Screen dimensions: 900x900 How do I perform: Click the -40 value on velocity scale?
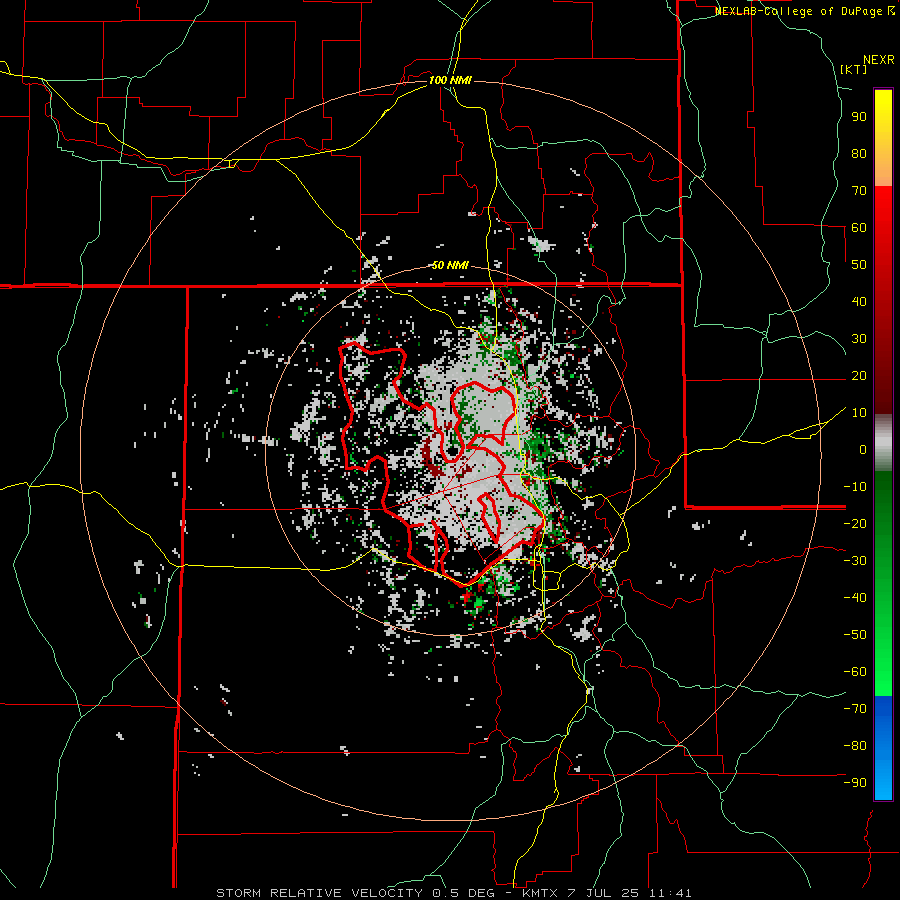click(x=855, y=598)
